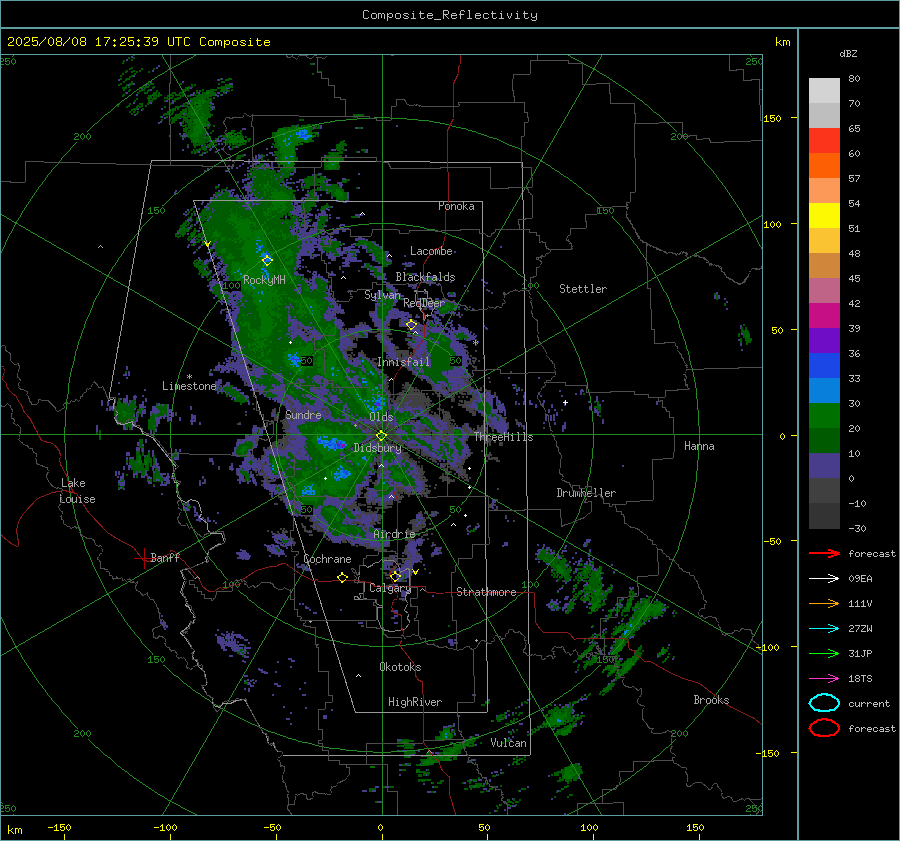Image resolution: width=900 pixels, height=841 pixels.
Task: Click the red swatch between 60 and 65 dBZ
Action: click(824, 141)
